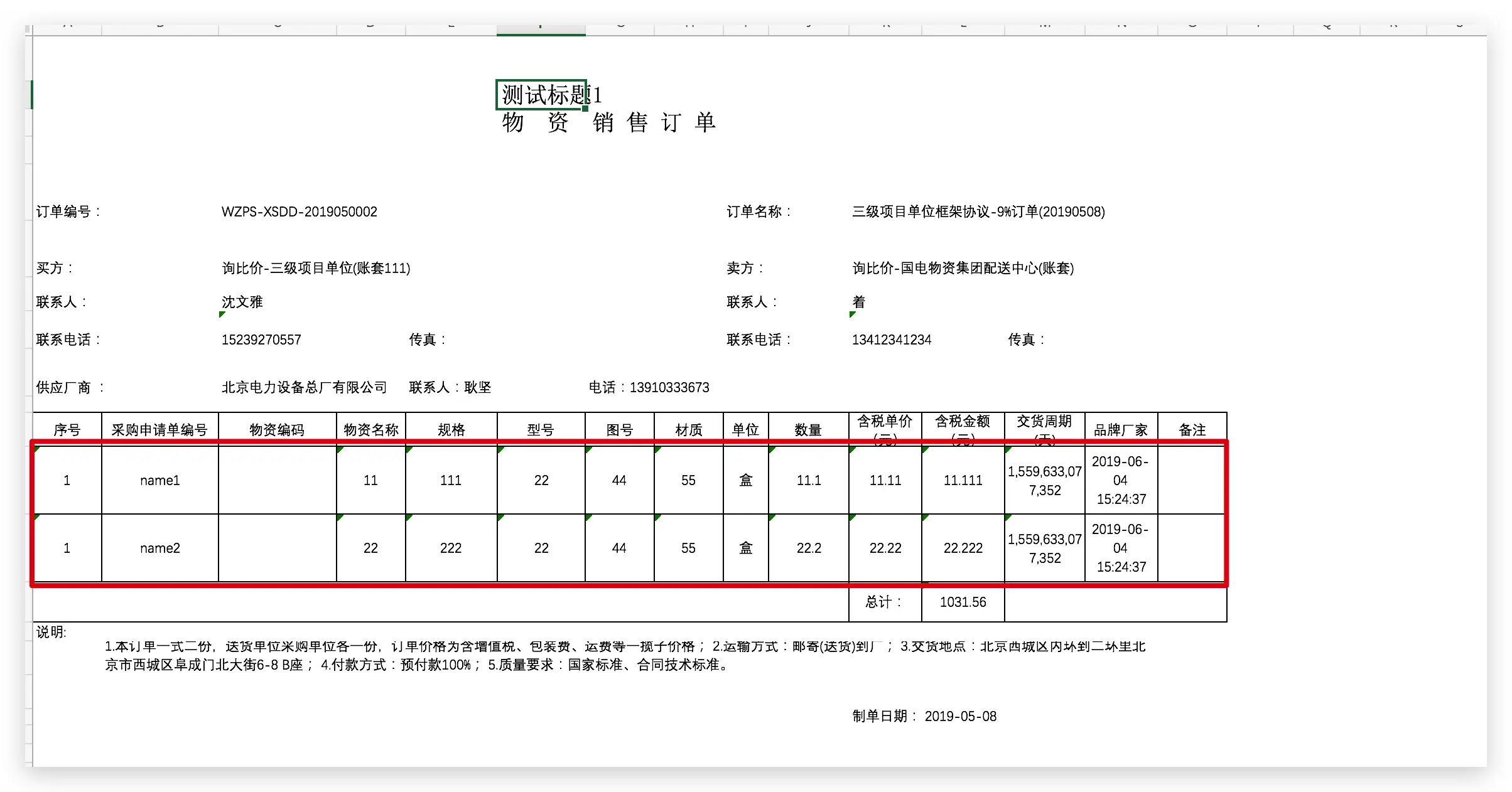
Task: Select phone number 15239270557 cell
Action: coord(261,340)
